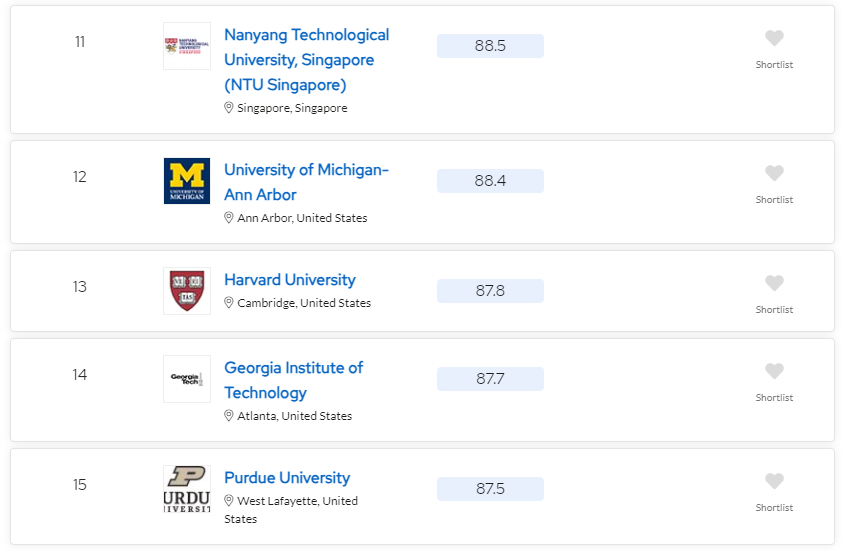
Task: Open Harvard University profile link
Action: (x=290, y=280)
